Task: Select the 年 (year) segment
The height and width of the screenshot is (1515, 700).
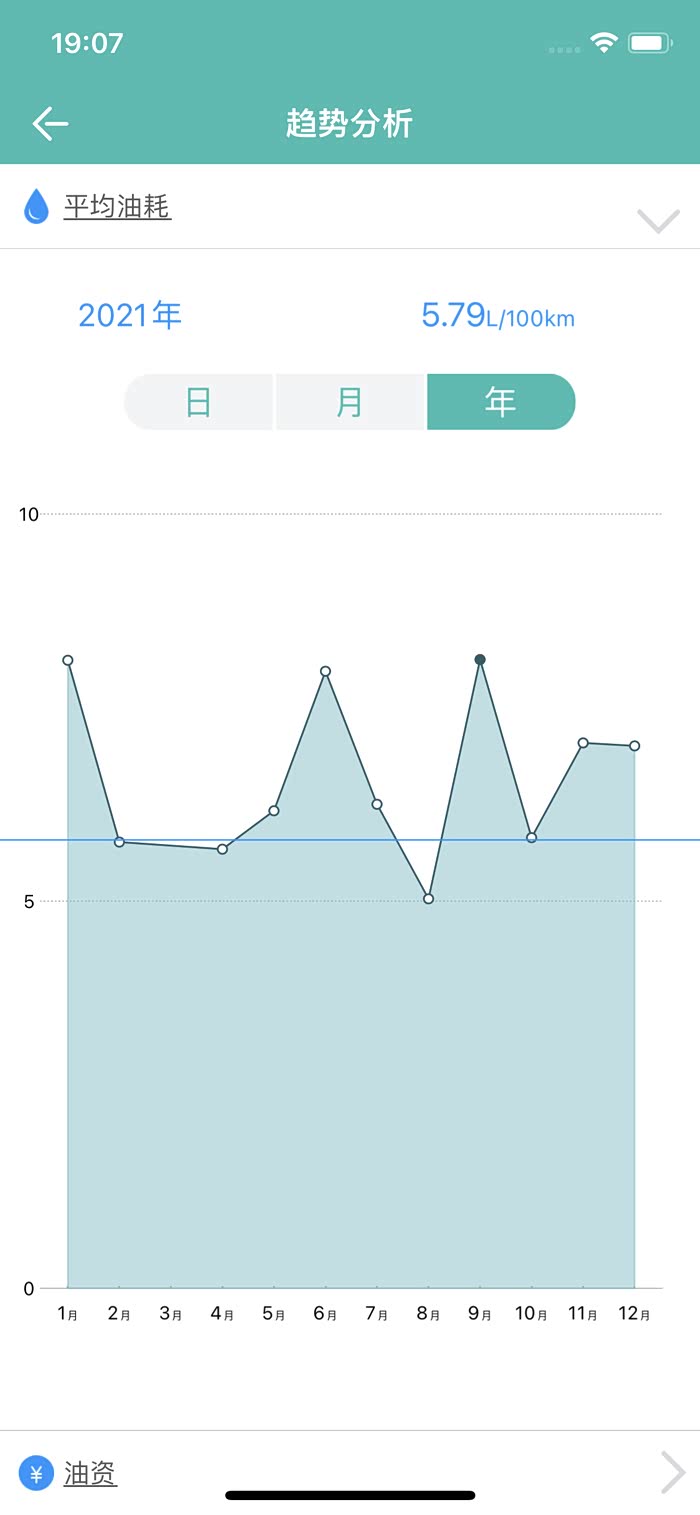Action: (500, 402)
